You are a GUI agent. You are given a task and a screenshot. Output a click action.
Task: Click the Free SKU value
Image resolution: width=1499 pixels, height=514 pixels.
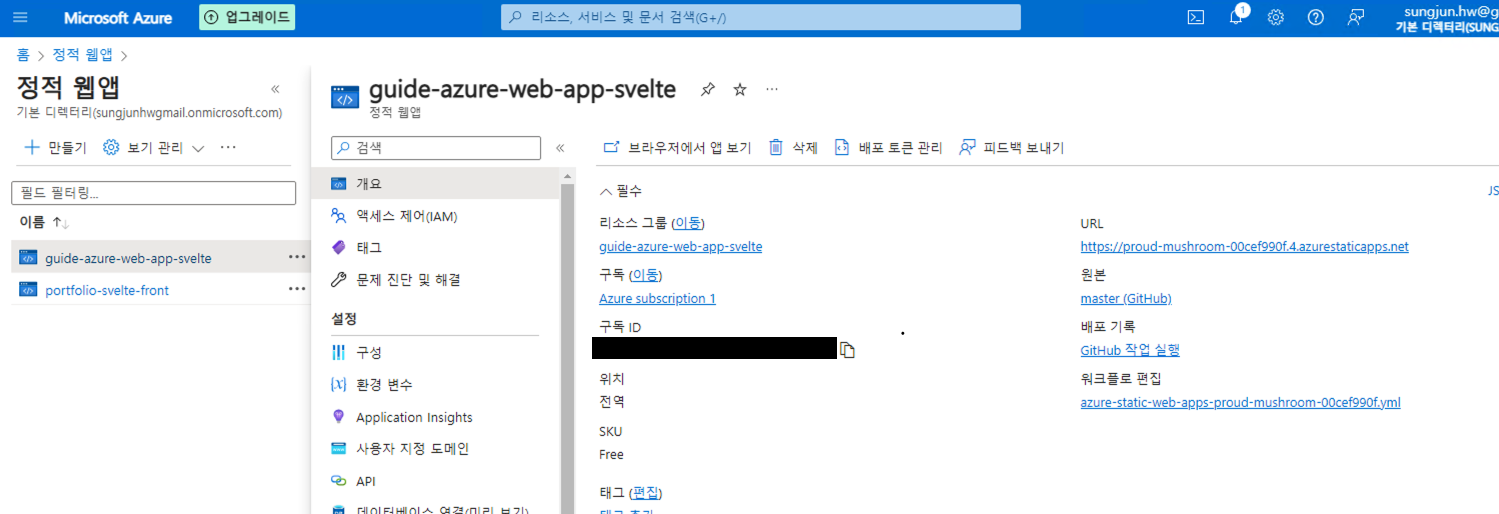point(611,454)
